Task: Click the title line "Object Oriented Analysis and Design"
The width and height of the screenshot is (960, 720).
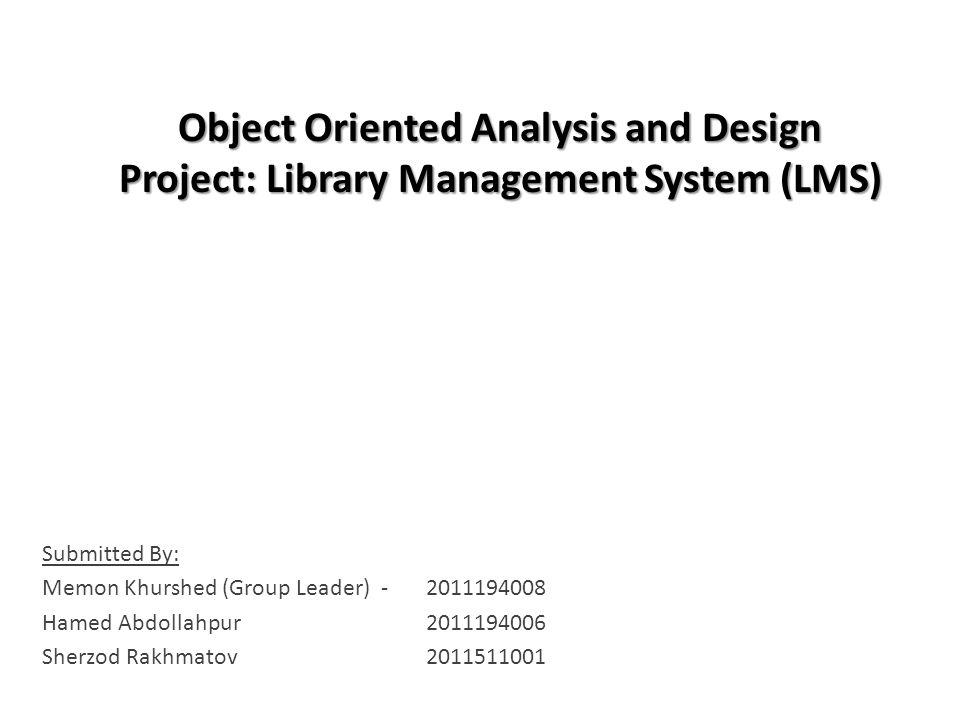Action: 500,130
